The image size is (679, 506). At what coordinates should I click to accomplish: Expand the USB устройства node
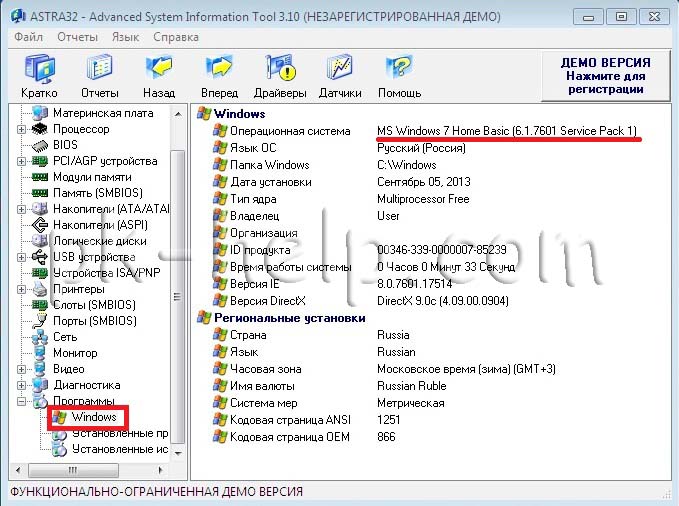(x=21, y=257)
